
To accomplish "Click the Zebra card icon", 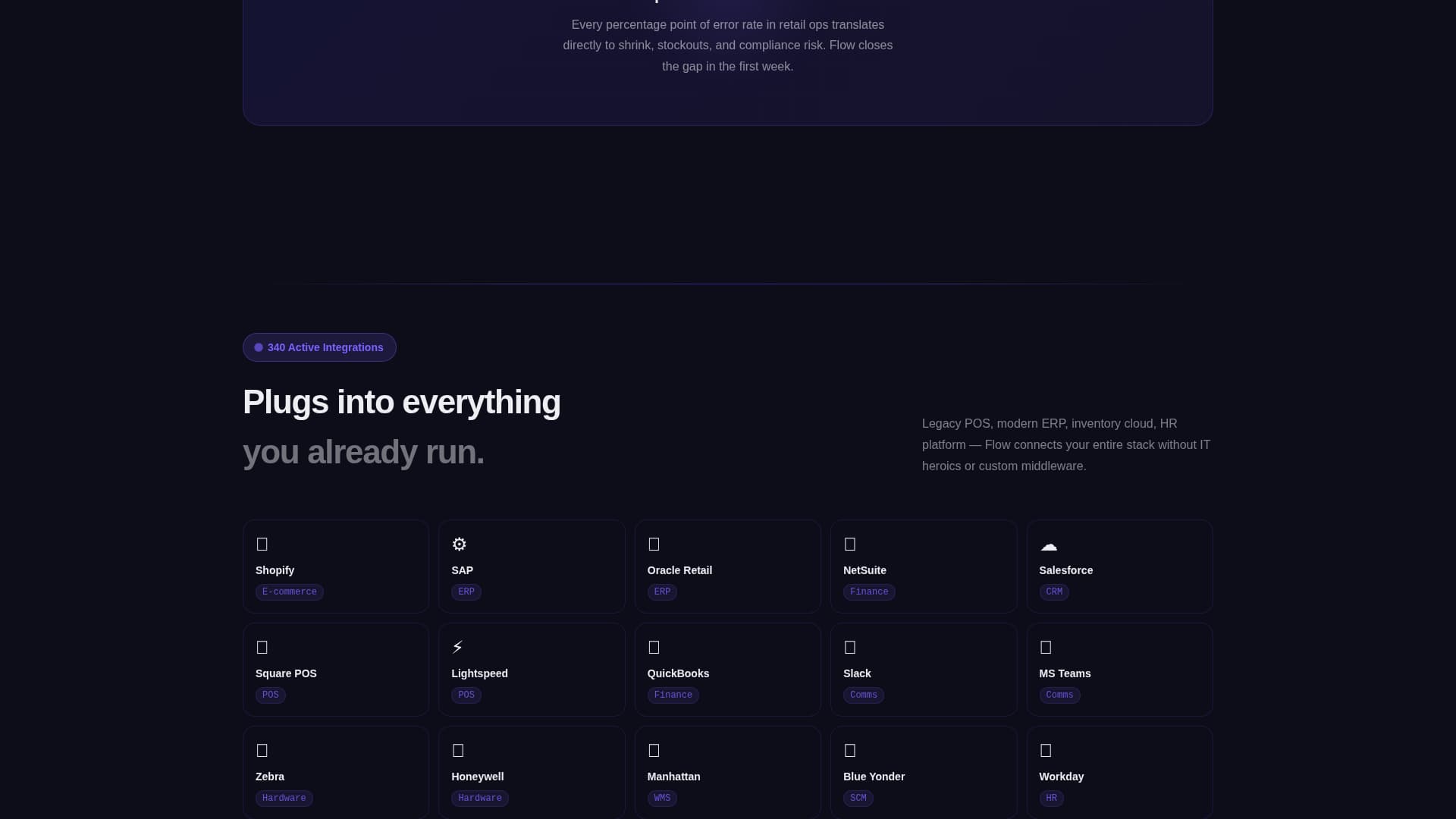I will [262, 751].
